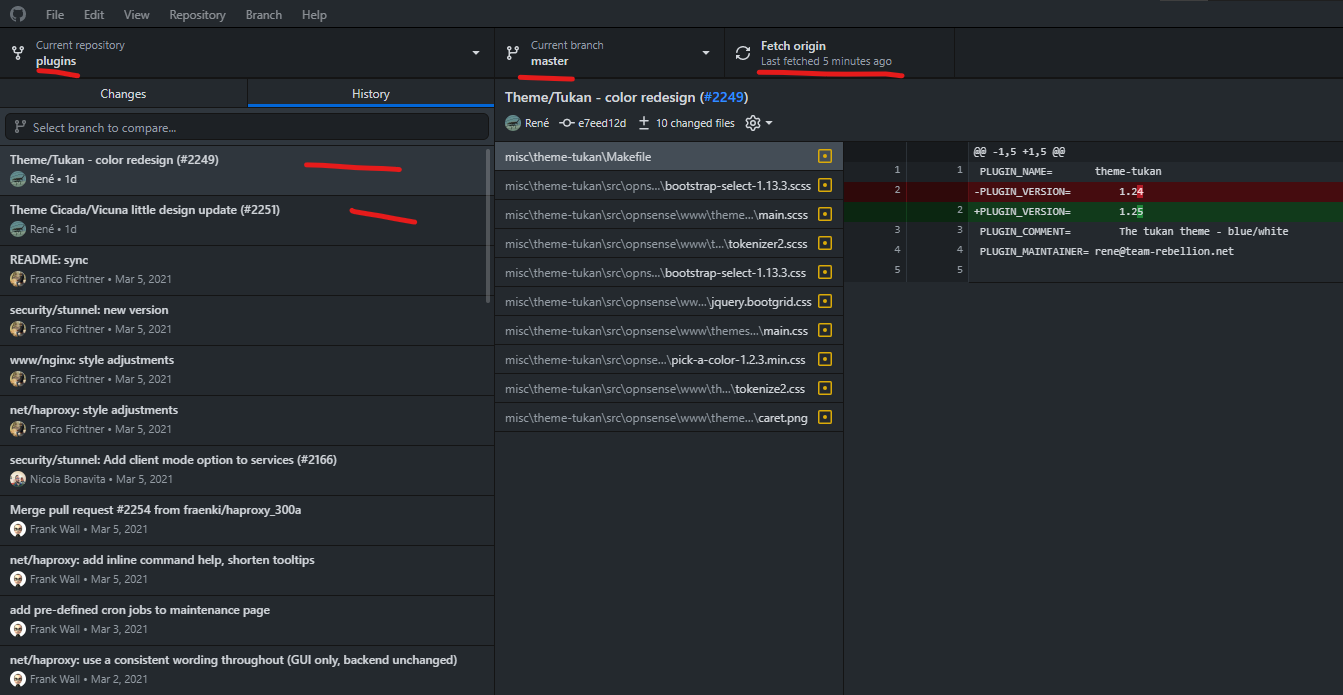Select file misc\theme-tukan\Makefile
The width and height of the screenshot is (1343, 695).
point(668,156)
